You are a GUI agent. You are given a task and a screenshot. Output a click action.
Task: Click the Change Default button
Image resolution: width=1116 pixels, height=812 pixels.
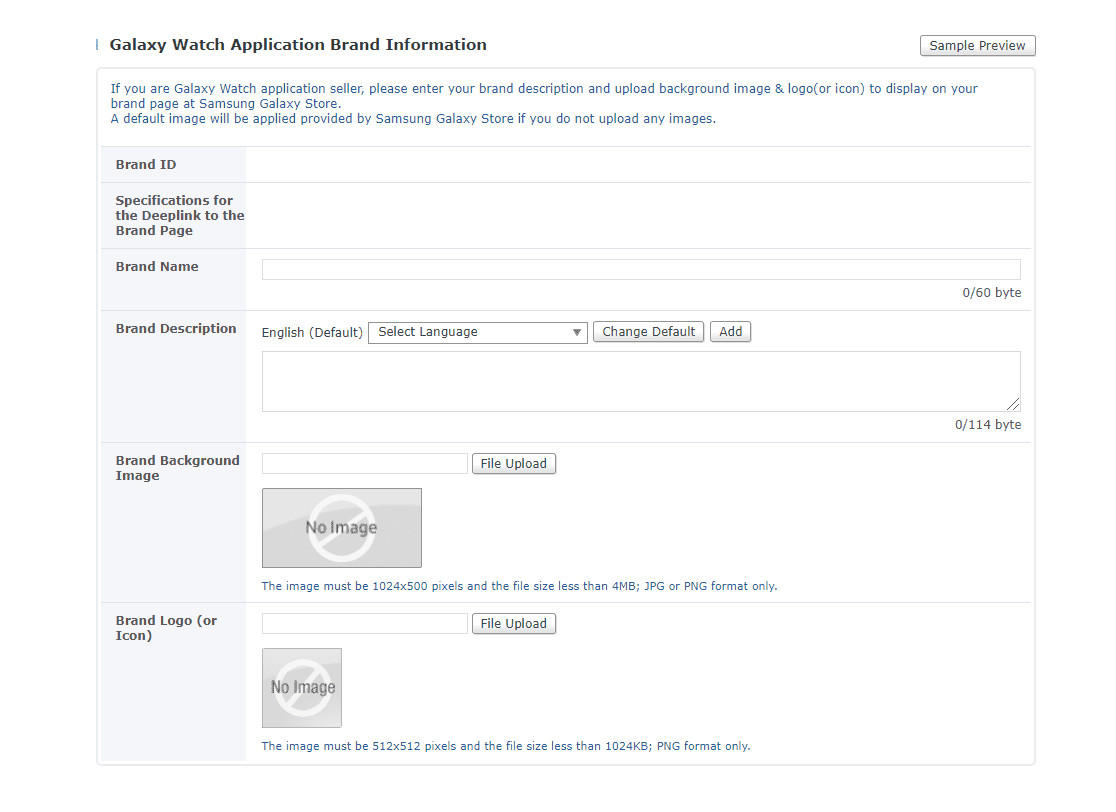pyautogui.click(x=648, y=332)
